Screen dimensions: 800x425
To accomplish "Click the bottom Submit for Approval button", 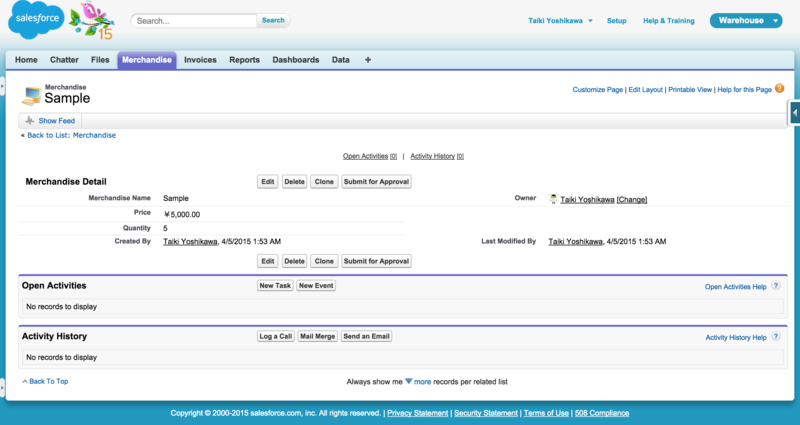I will tap(377, 261).
